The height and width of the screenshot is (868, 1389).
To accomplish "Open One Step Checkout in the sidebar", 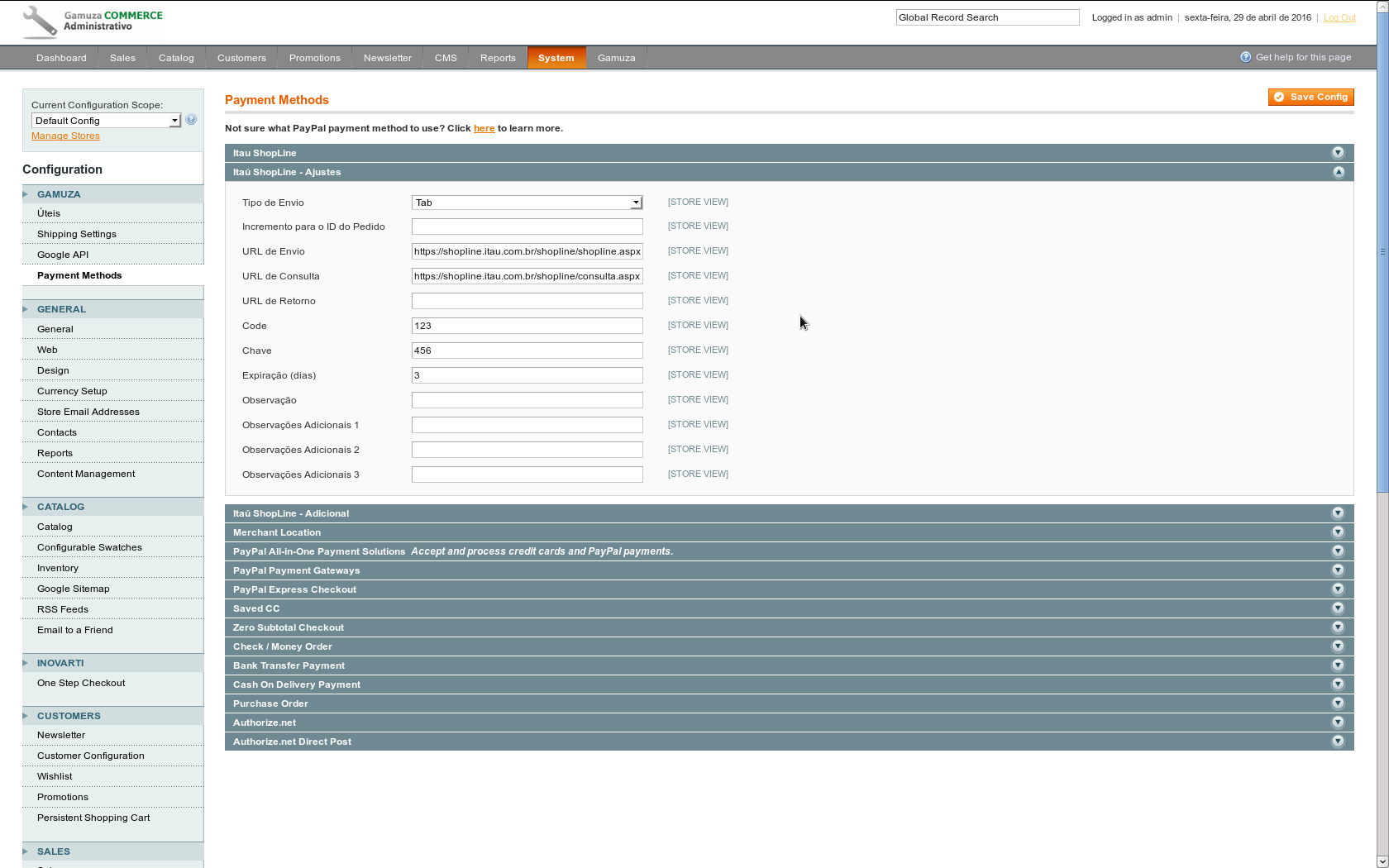I will click(81, 683).
